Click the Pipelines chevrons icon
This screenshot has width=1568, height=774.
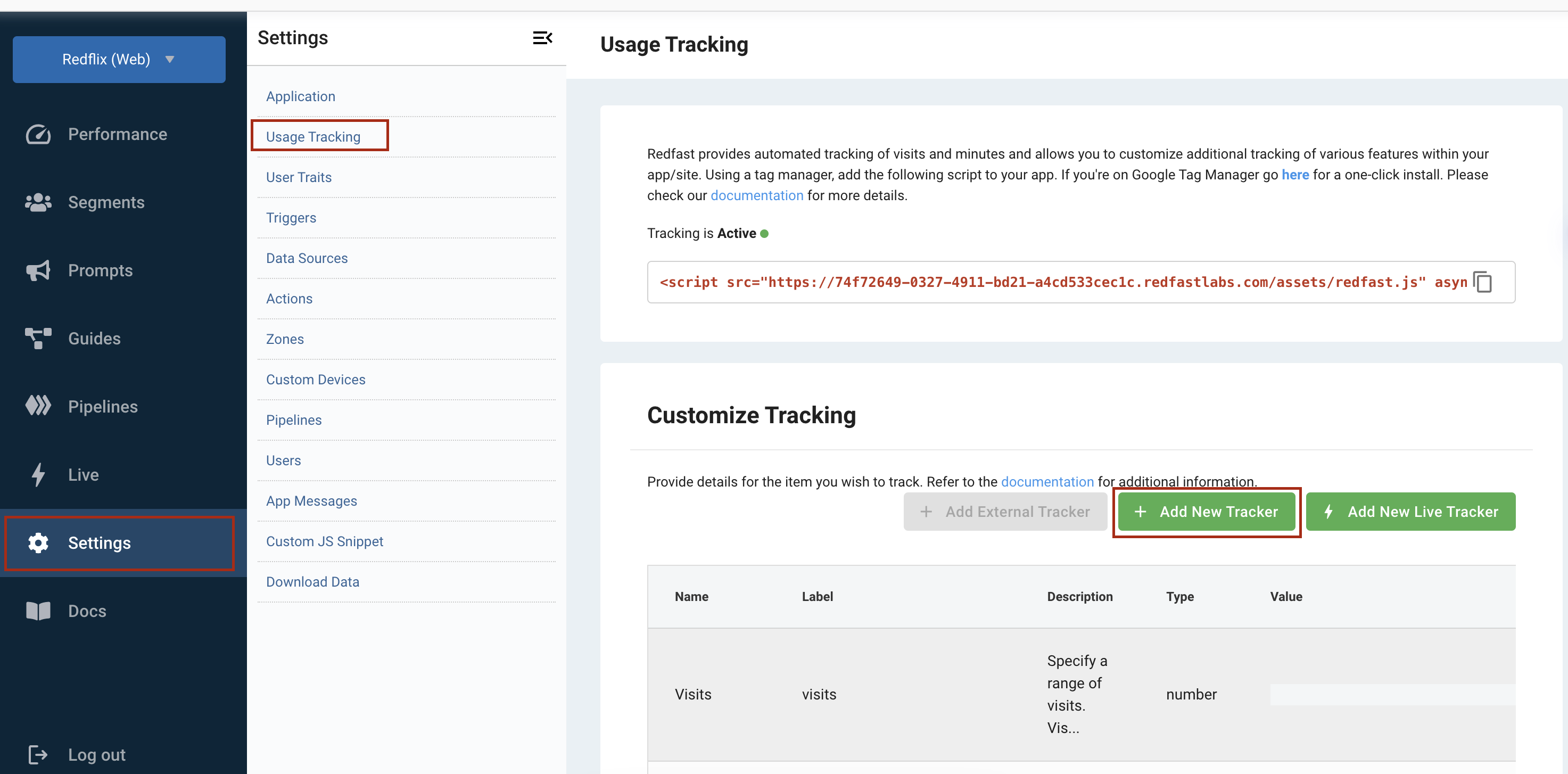[38, 406]
